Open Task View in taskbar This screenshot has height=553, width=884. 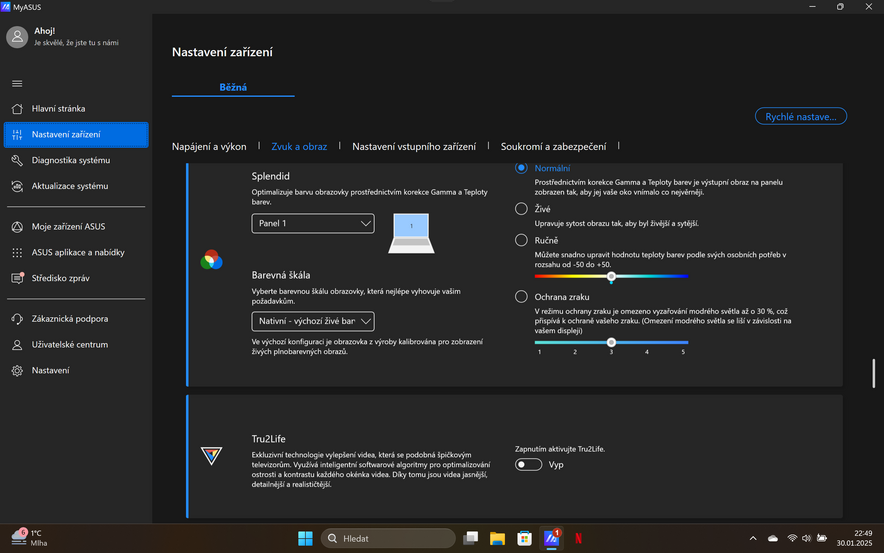(470, 538)
